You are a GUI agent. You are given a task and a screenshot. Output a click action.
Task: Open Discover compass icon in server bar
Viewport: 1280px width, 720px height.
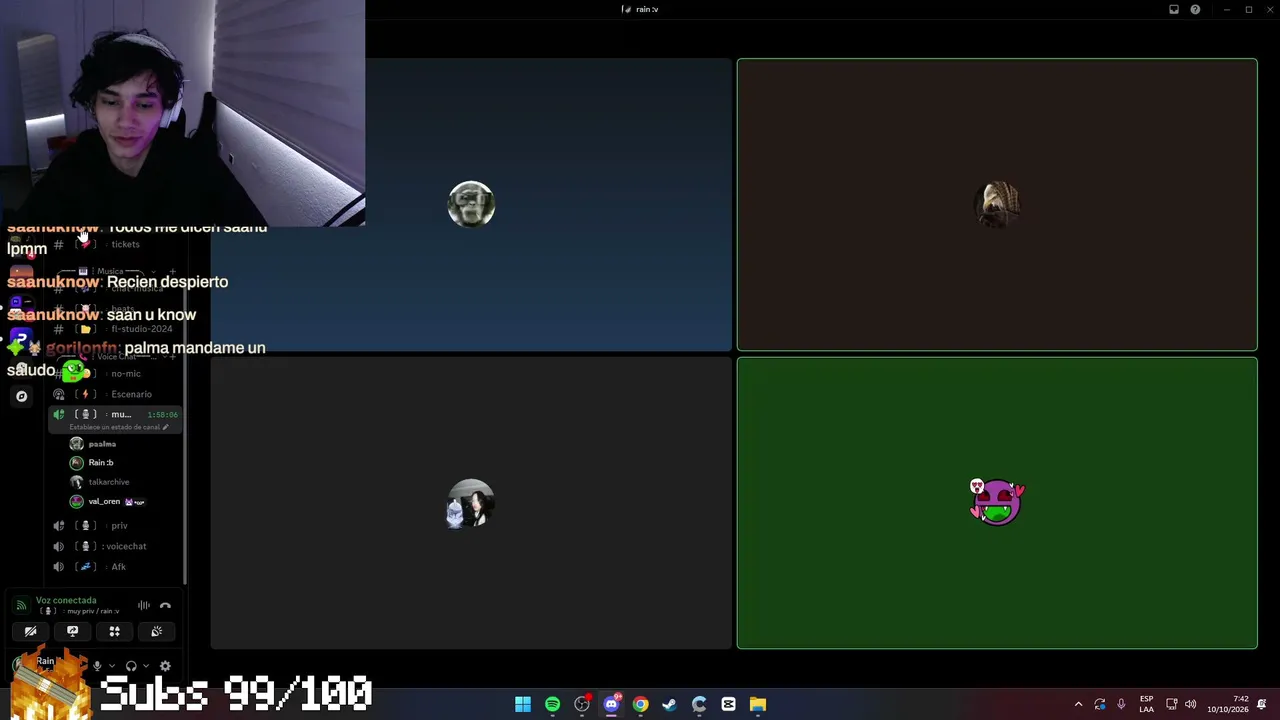click(21, 396)
